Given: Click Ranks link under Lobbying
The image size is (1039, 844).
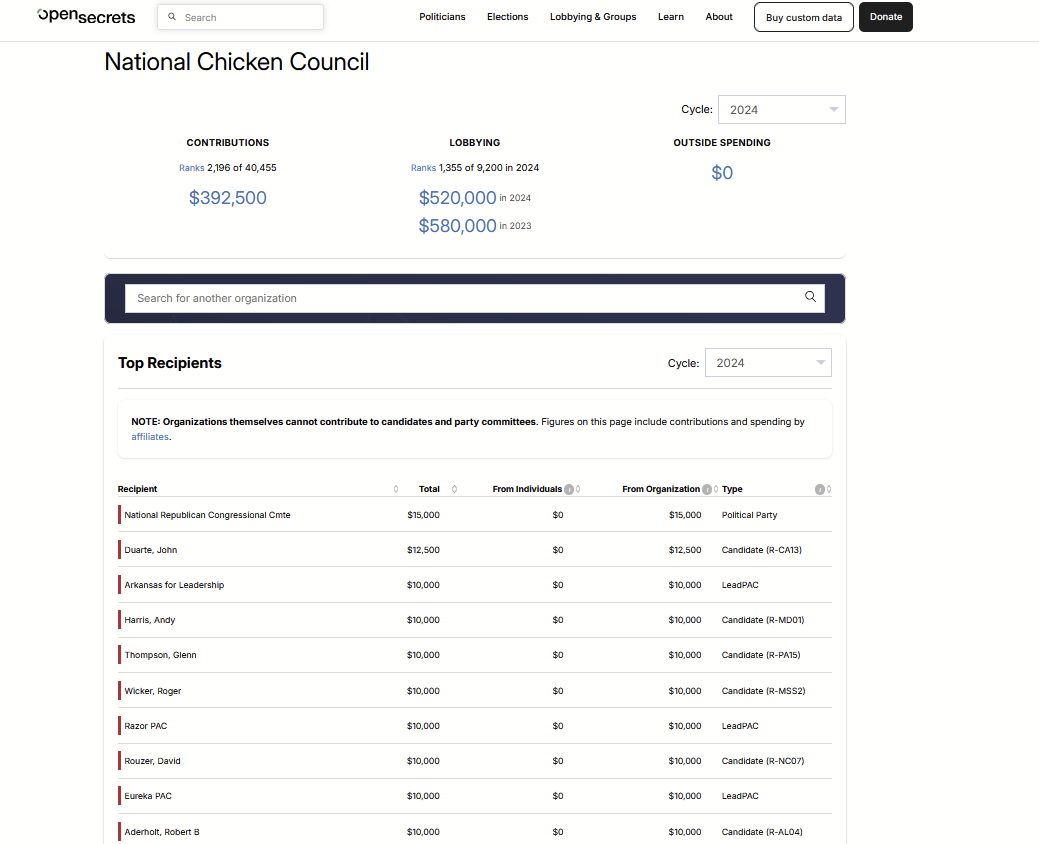Looking at the screenshot, I should coord(423,168).
